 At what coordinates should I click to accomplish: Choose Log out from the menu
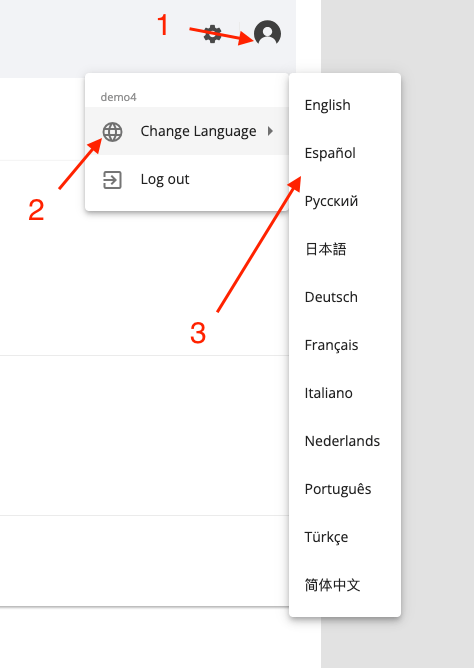point(187,179)
